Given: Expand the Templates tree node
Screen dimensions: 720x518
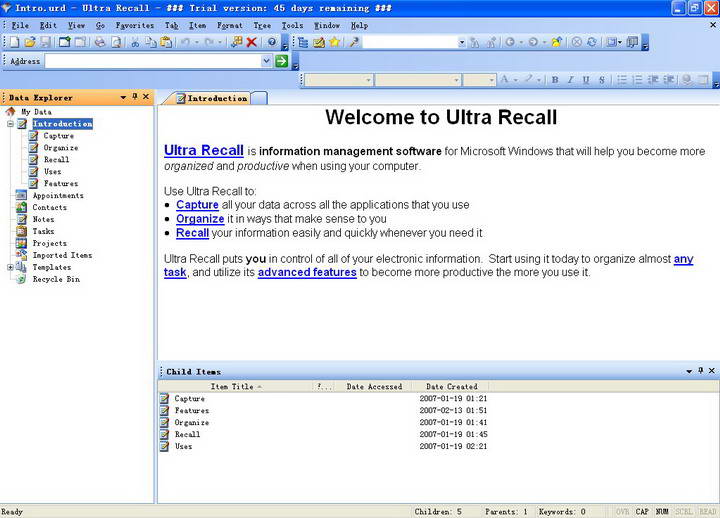Looking at the screenshot, I should click(10, 267).
